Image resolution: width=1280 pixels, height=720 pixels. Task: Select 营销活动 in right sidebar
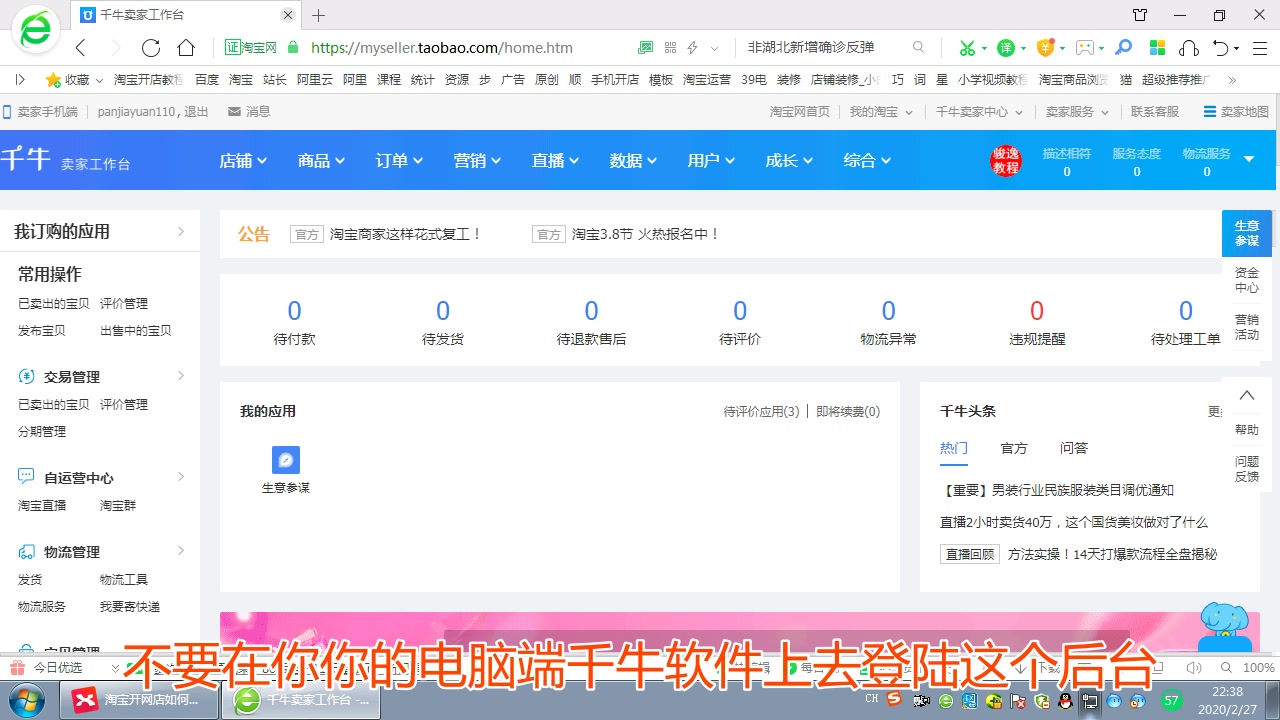click(x=1247, y=327)
